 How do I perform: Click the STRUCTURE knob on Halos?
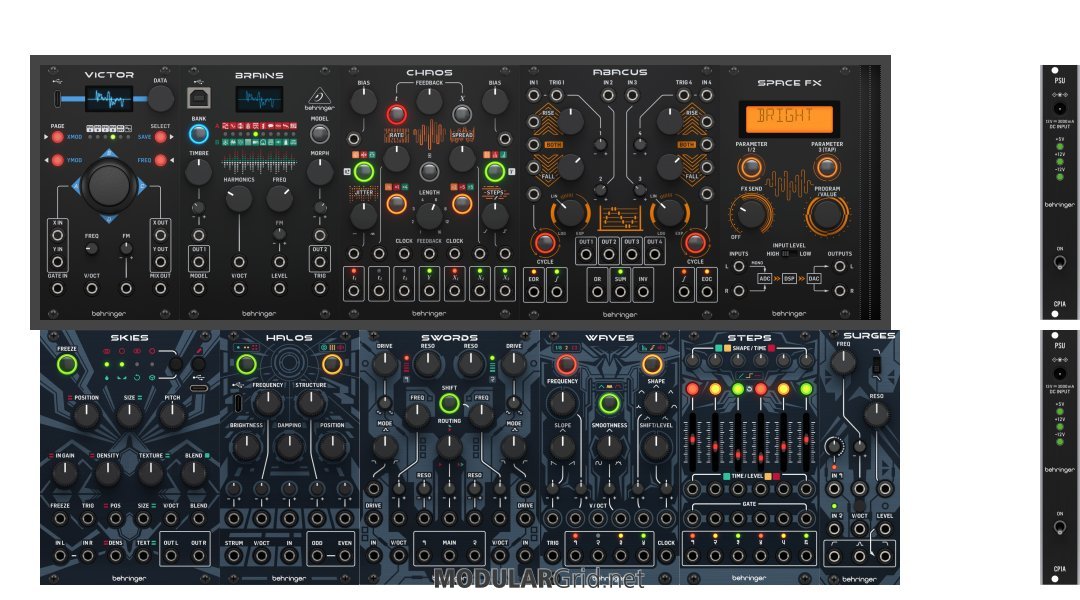(311, 404)
